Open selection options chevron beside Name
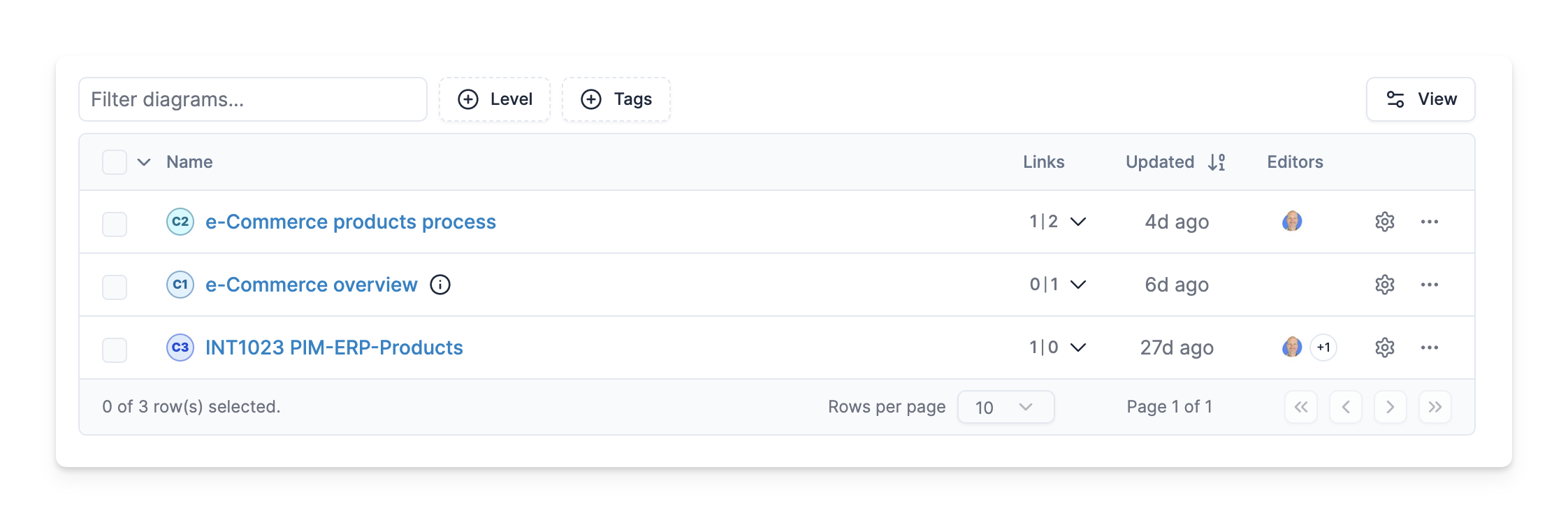Image resolution: width=1568 pixels, height=523 pixels. 144,162
